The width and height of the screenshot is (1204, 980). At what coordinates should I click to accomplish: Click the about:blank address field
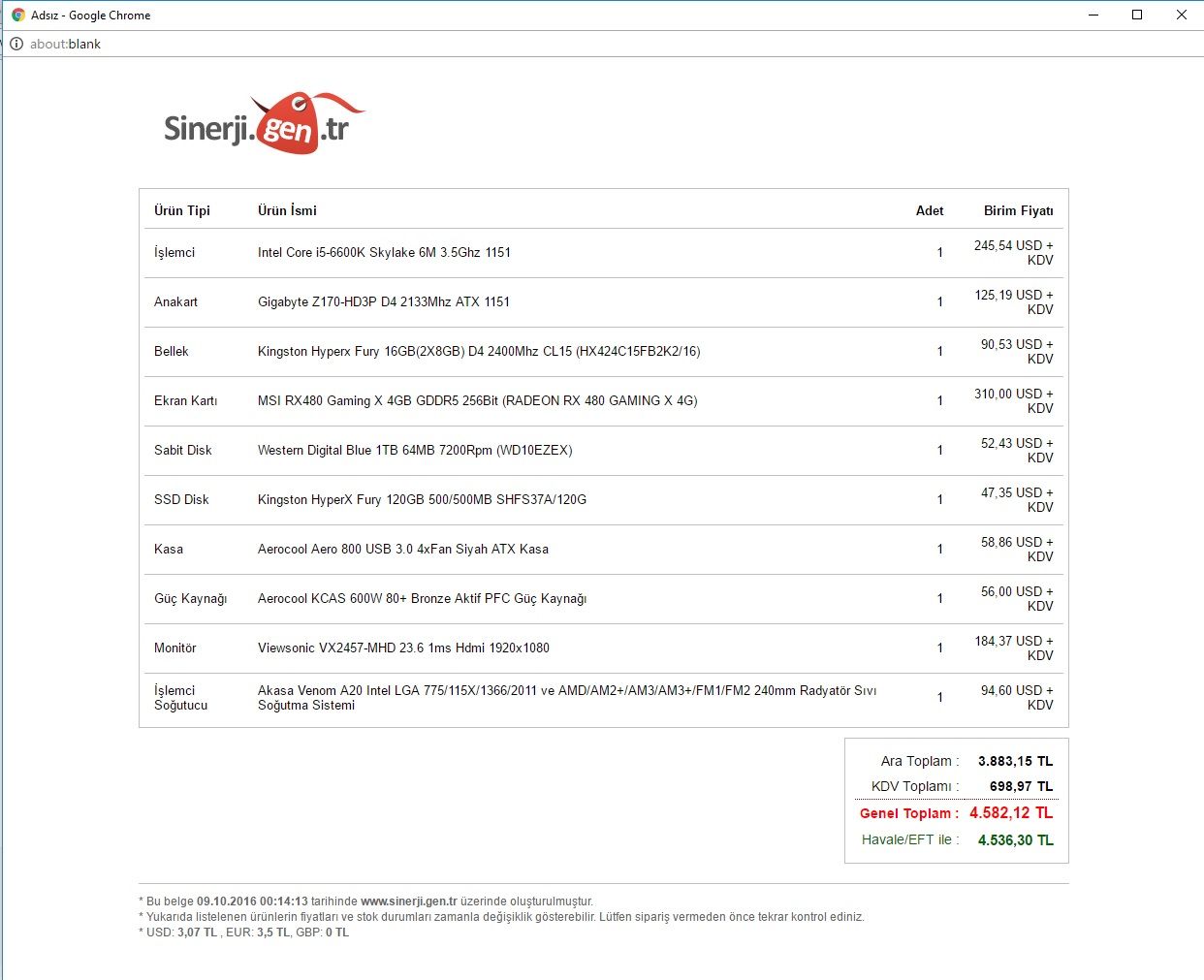[x=65, y=44]
